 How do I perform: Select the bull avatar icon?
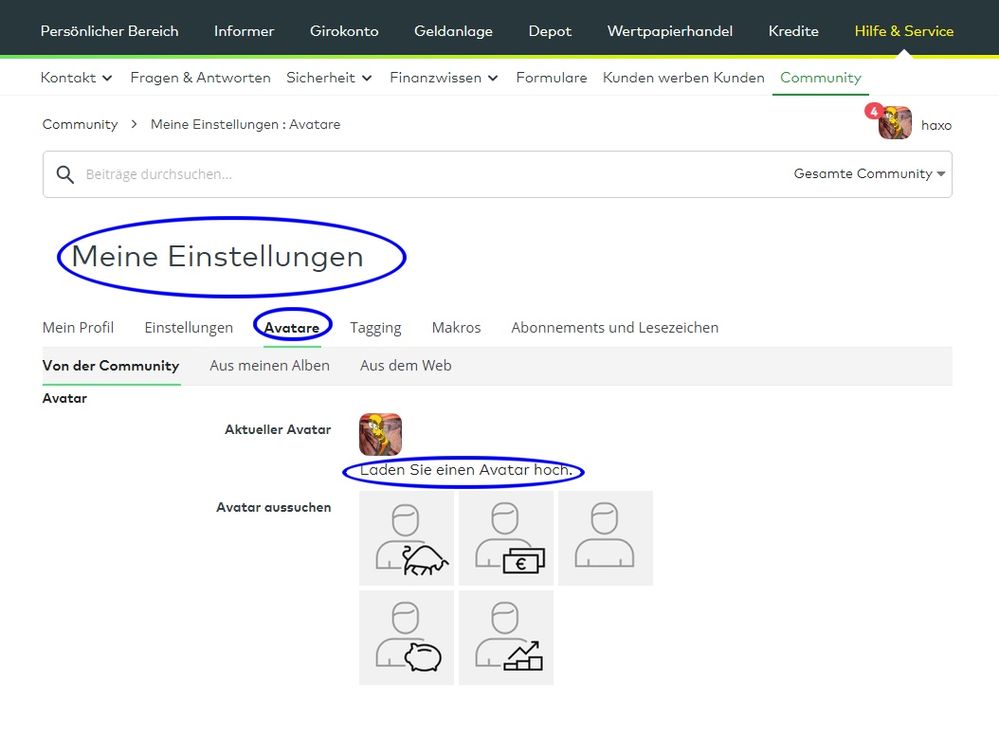coord(406,538)
